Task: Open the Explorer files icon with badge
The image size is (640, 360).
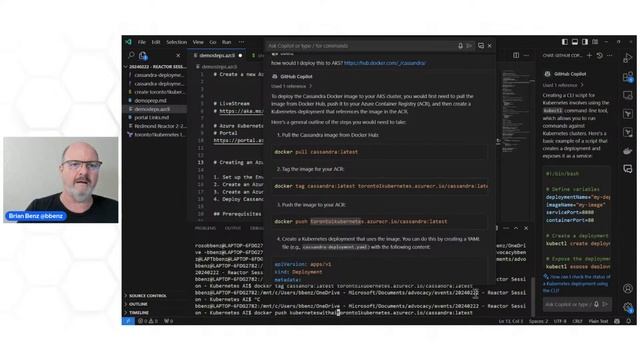Action: [x=142, y=55]
